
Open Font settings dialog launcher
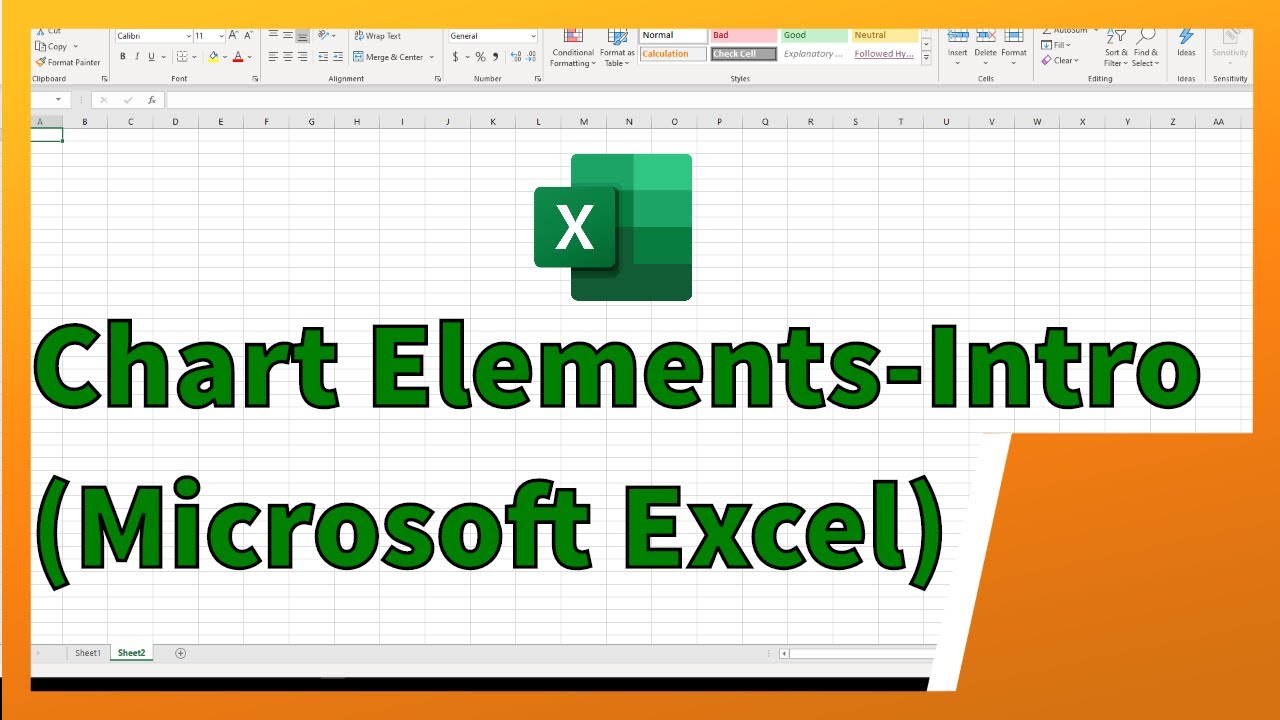256,78
